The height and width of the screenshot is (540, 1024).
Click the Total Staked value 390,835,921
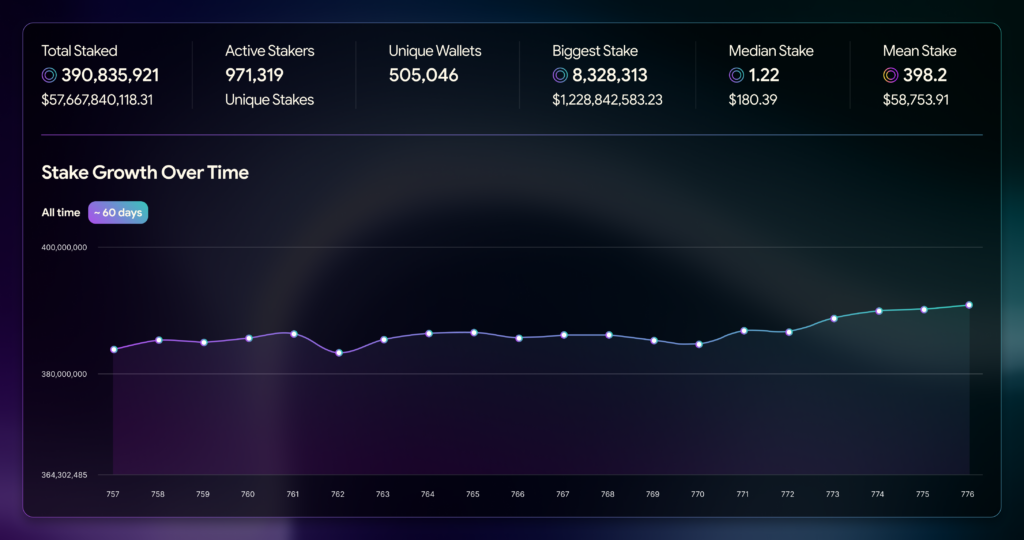tap(110, 75)
